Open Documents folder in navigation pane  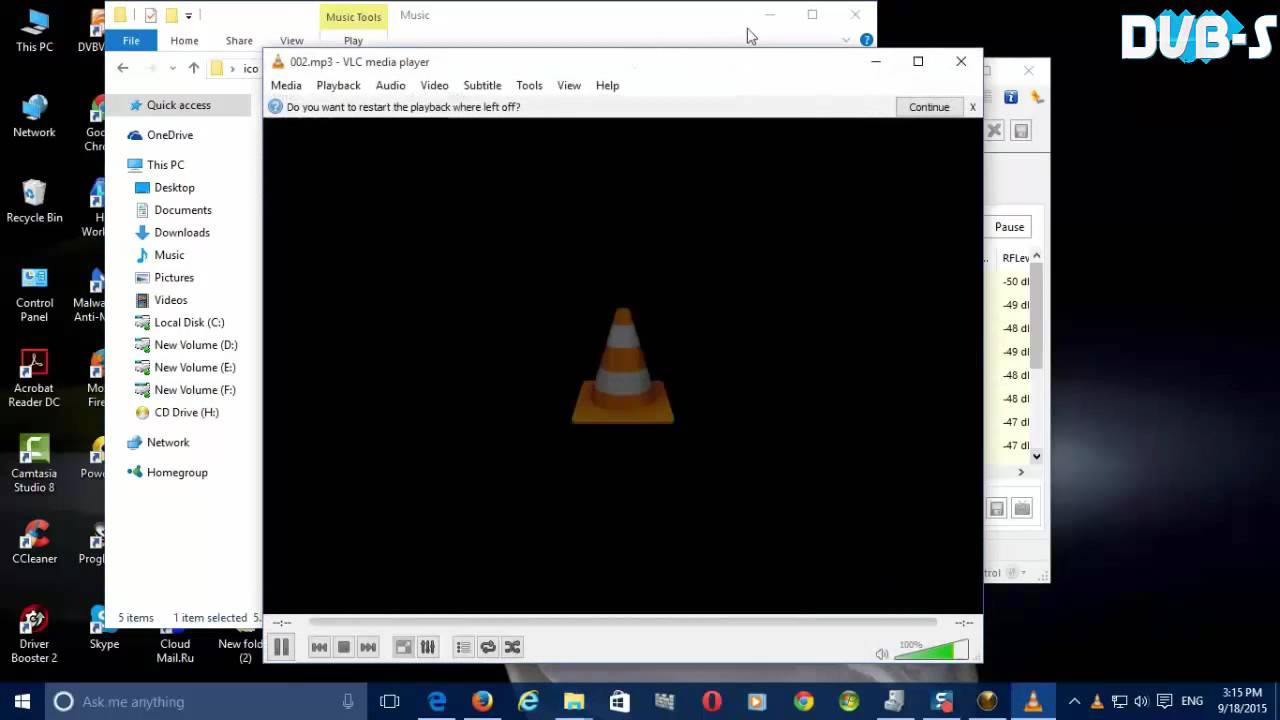(x=182, y=210)
